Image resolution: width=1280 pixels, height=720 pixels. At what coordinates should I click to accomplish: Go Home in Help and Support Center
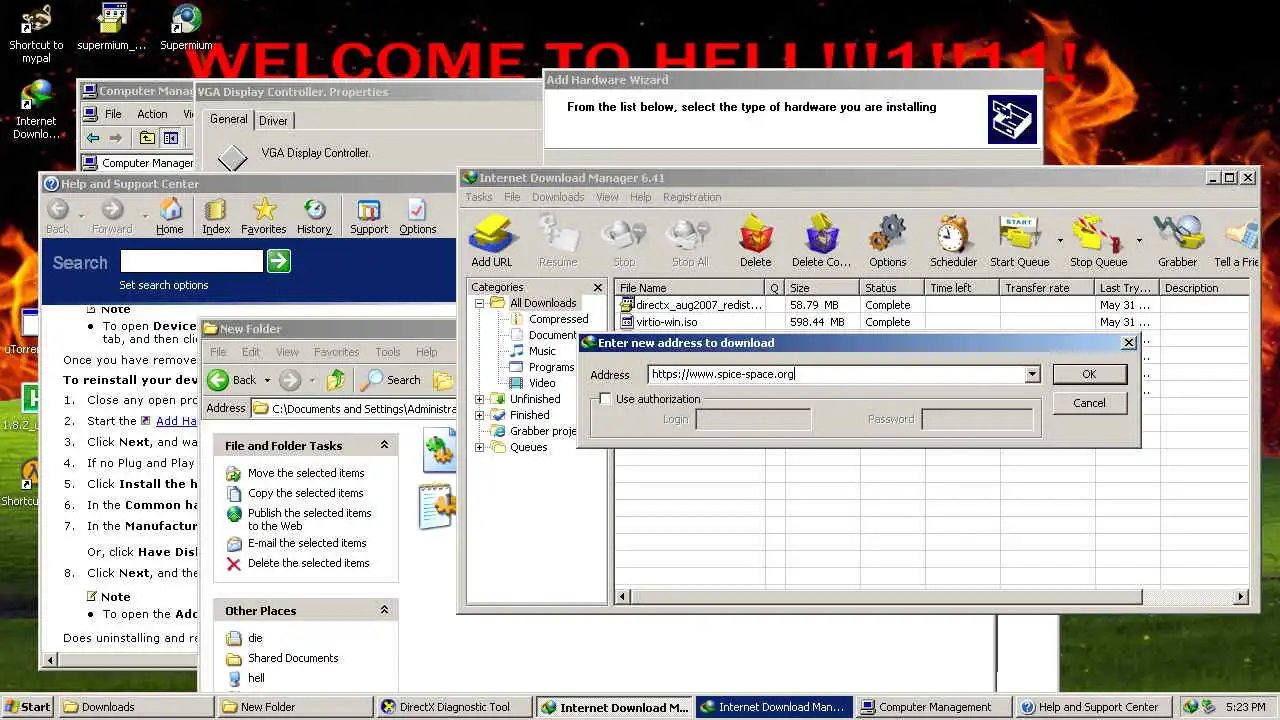[170, 216]
